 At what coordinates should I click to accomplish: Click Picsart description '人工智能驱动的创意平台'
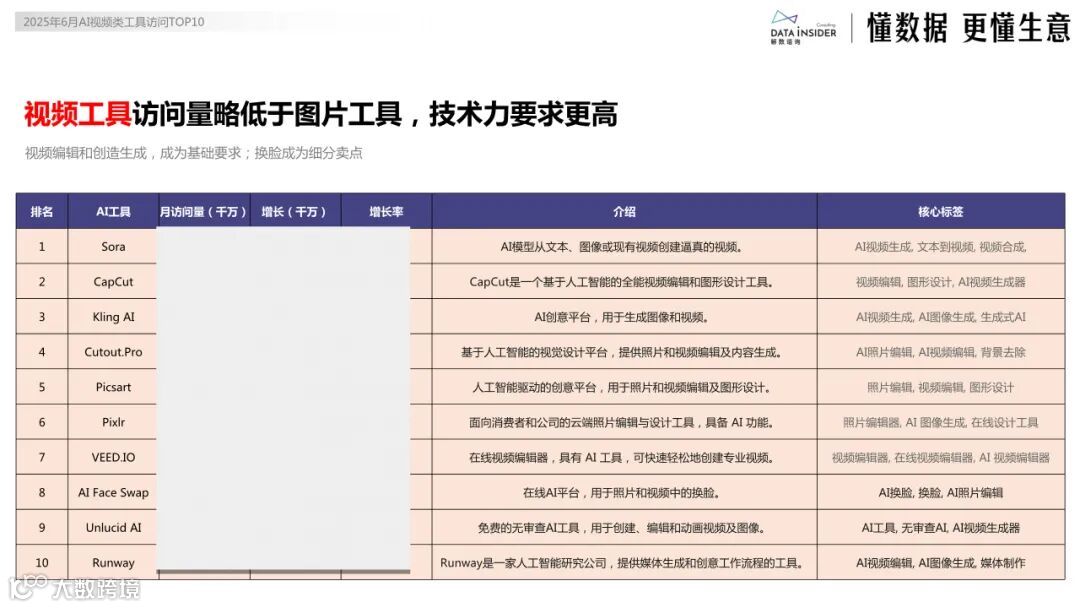point(623,387)
